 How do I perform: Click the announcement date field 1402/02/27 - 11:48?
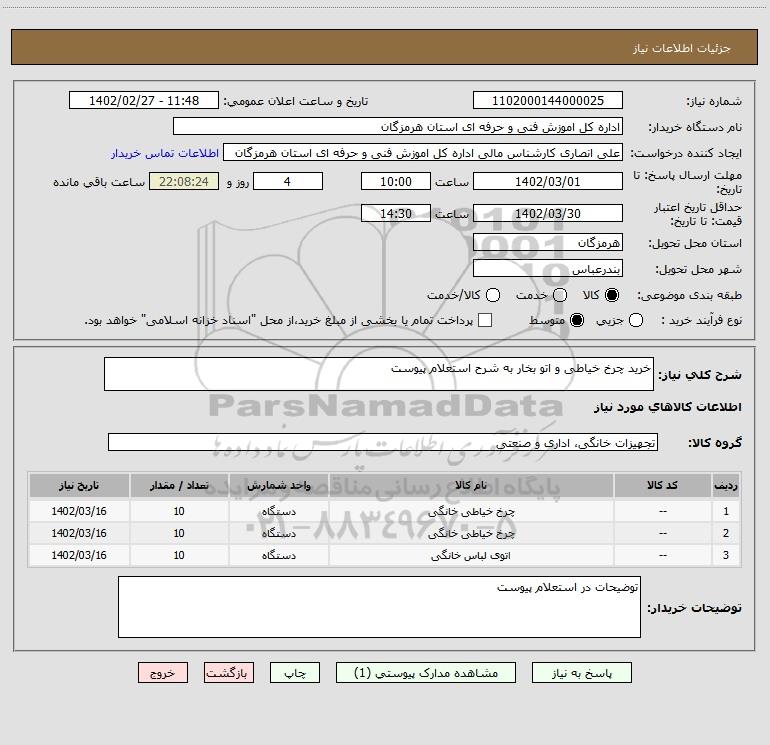(x=144, y=101)
